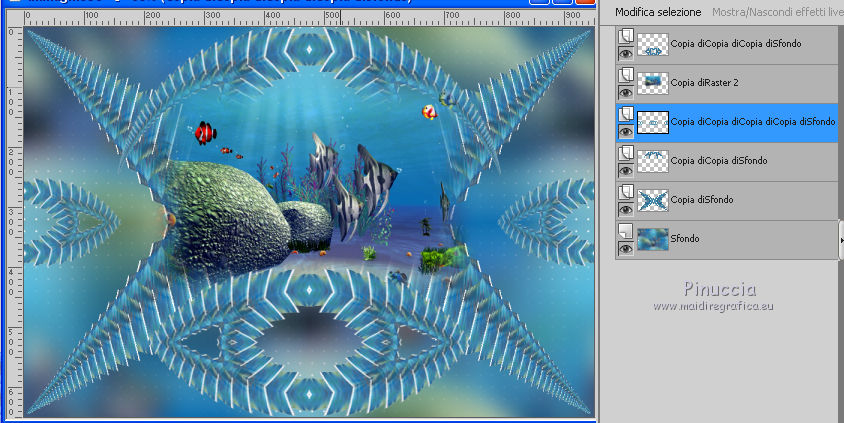Select the 'Copia diCopia diSfondo' layer thumbnail
The image size is (844, 423).
(653, 161)
